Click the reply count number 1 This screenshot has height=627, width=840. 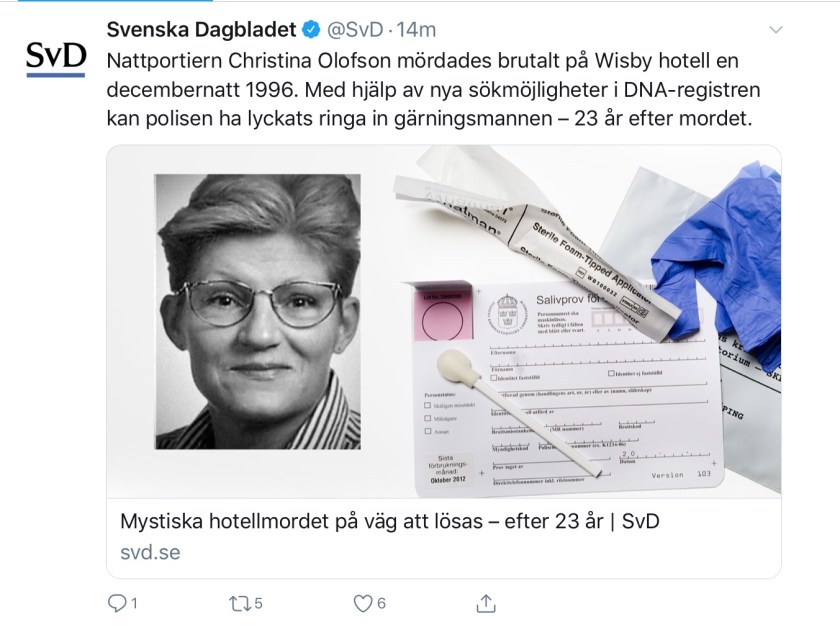coord(134,603)
